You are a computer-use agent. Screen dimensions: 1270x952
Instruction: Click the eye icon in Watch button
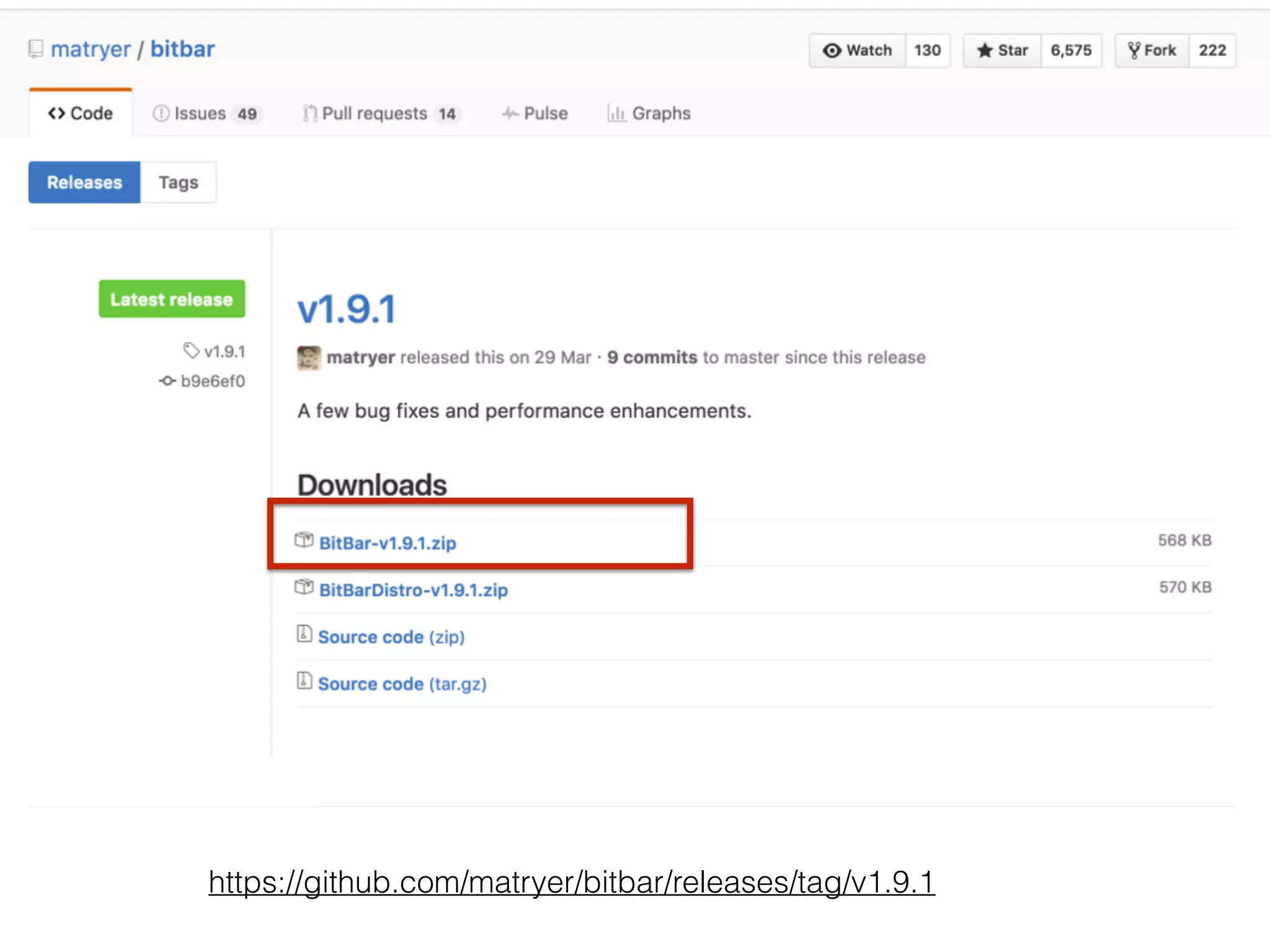(832, 50)
